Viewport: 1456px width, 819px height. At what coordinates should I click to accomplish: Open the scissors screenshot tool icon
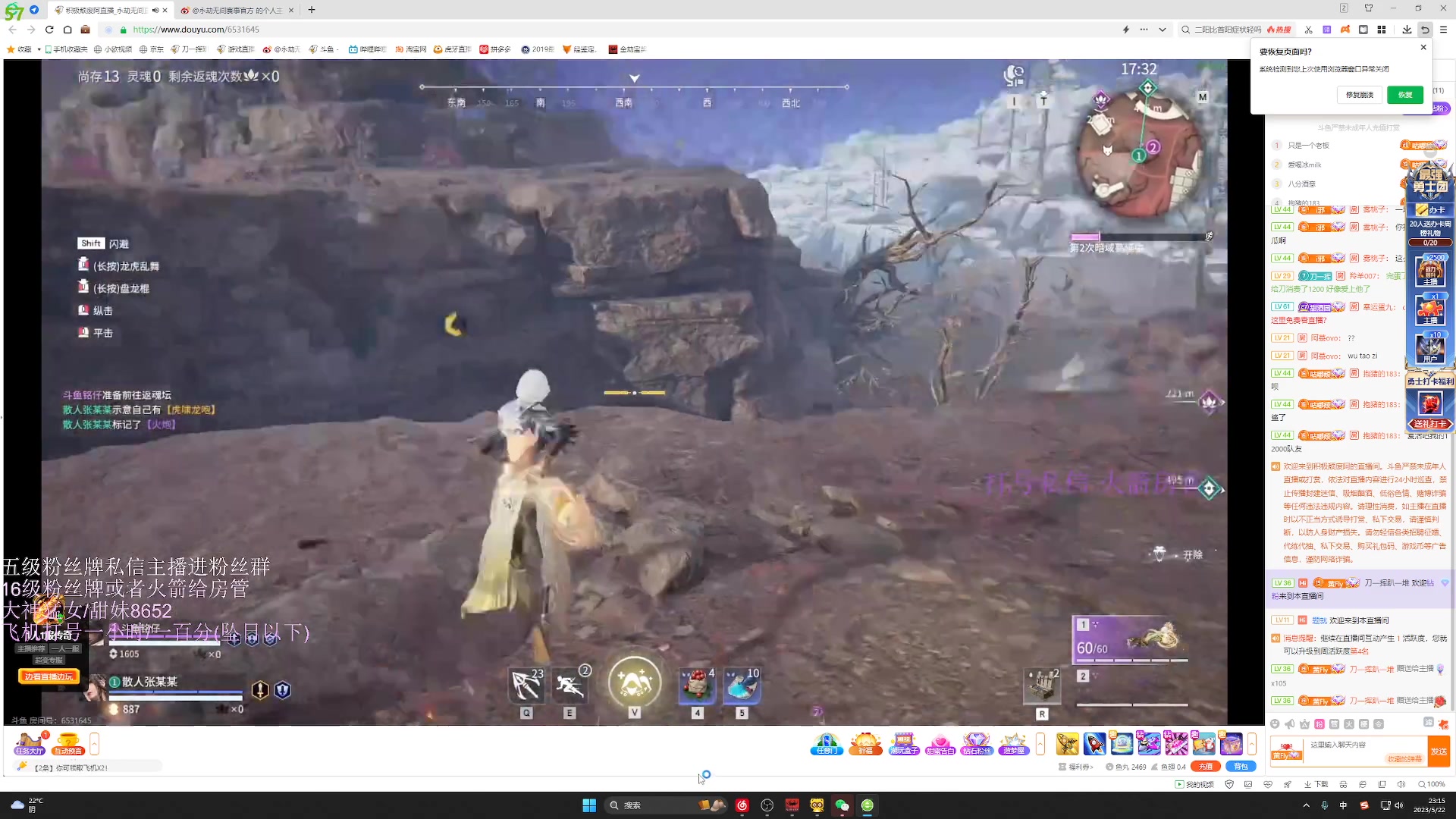[1308, 30]
